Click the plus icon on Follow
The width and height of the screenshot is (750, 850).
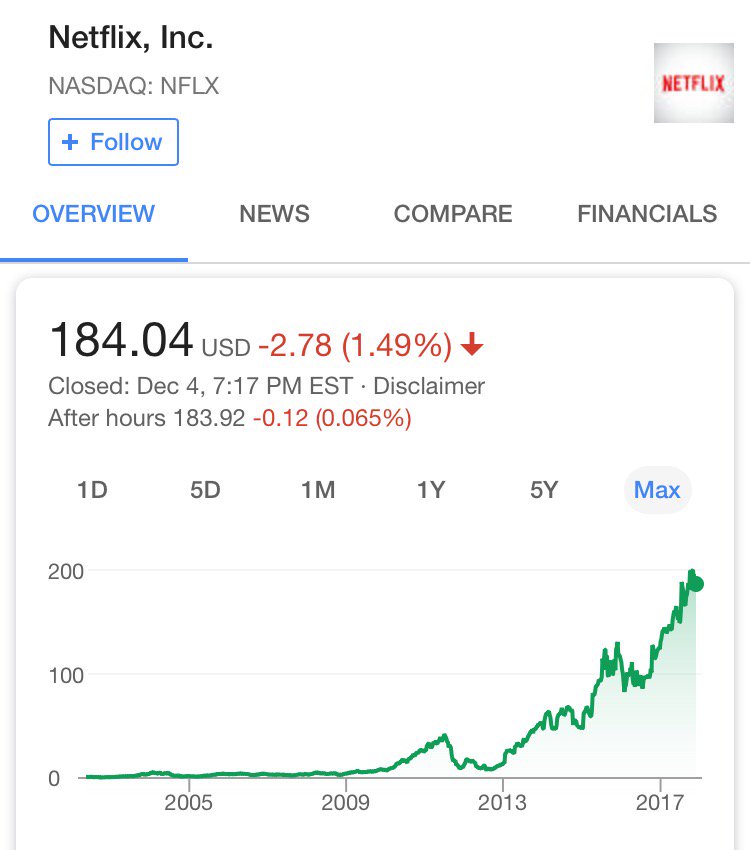70,142
